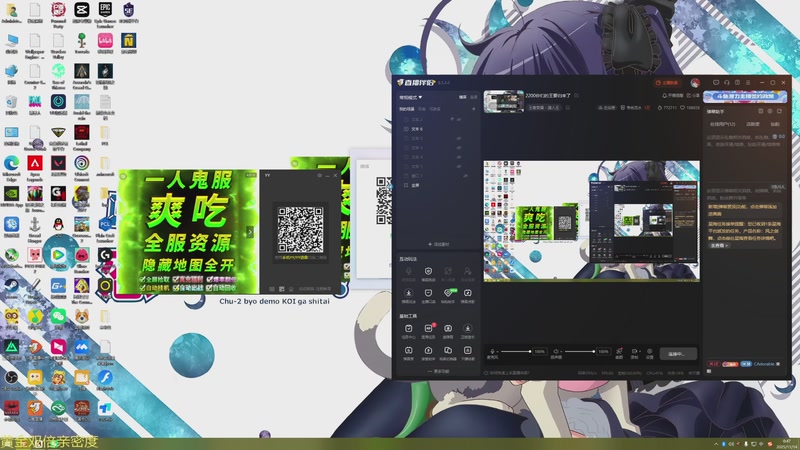Click the add scene plus icon
The height and width of the screenshot is (450, 800).
(473, 109)
